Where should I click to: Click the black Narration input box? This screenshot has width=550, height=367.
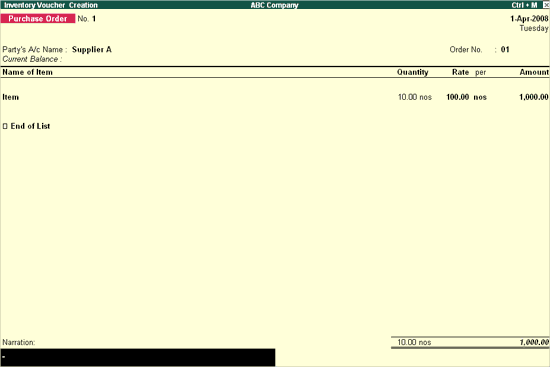[x=138, y=357]
